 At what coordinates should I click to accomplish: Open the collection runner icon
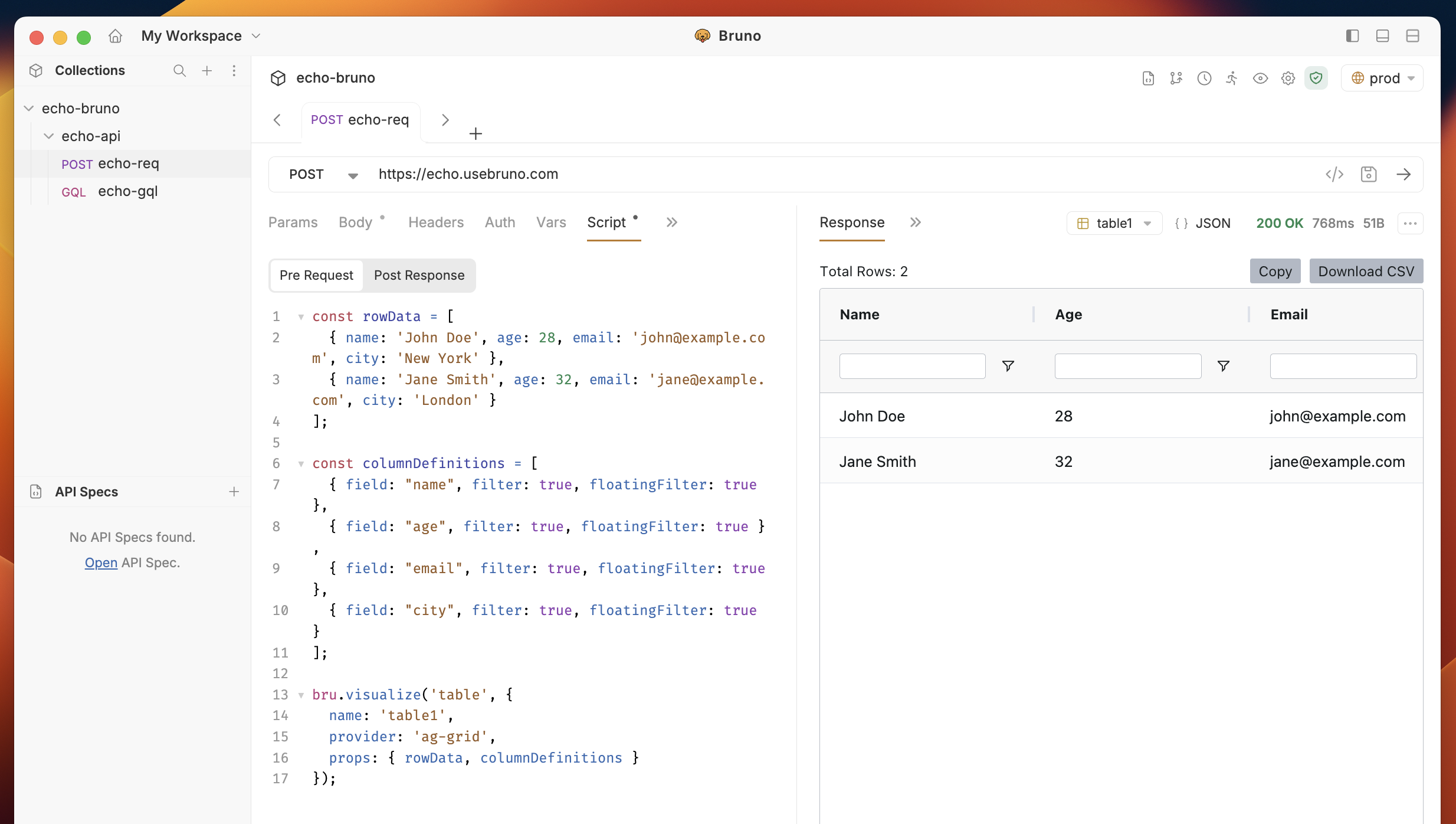(x=1232, y=78)
